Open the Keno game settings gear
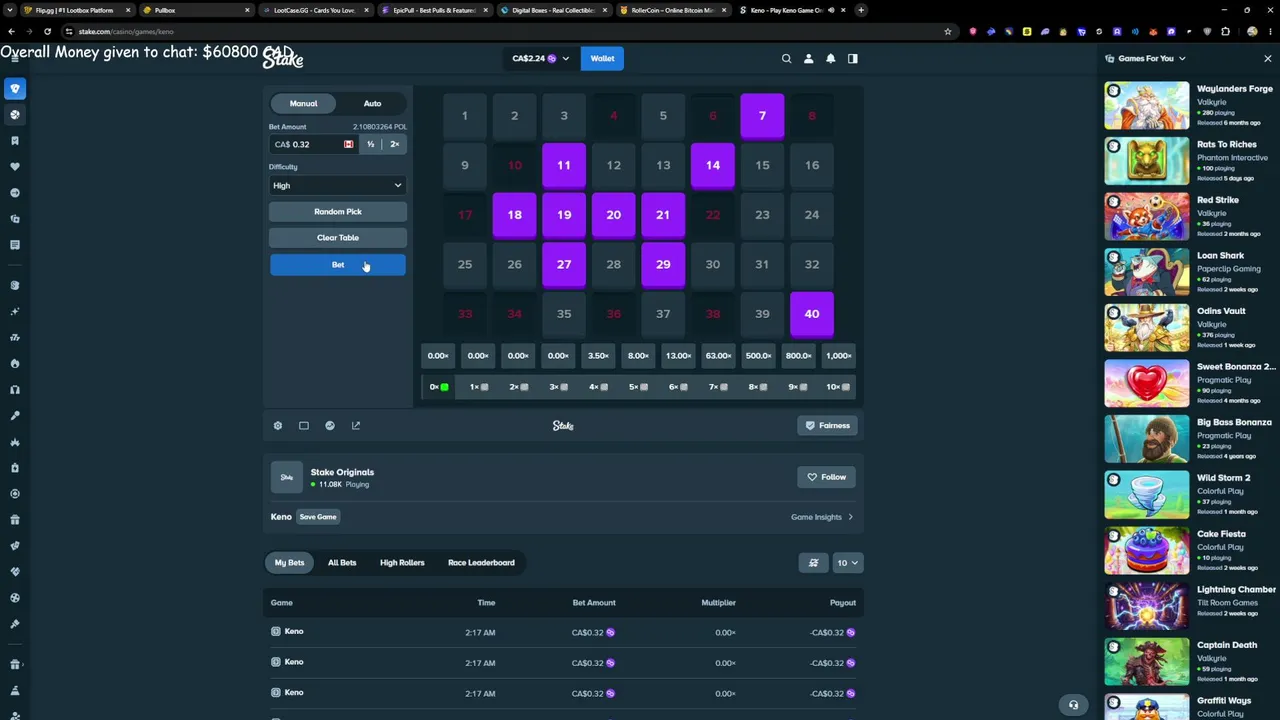This screenshot has width=1280, height=720. [x=278, y=426]
